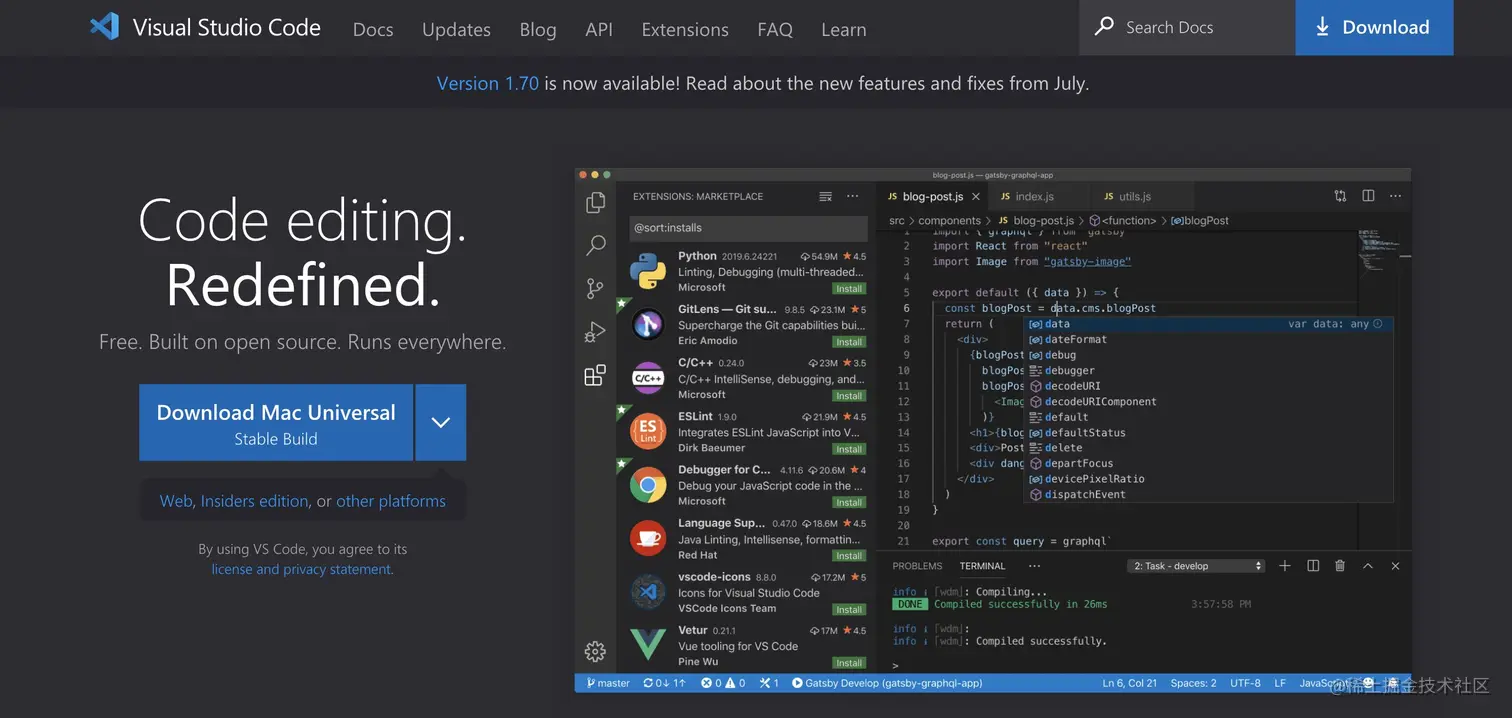Open the Updates page
The width and height of the screenshot is (1512, 718).
456,30
